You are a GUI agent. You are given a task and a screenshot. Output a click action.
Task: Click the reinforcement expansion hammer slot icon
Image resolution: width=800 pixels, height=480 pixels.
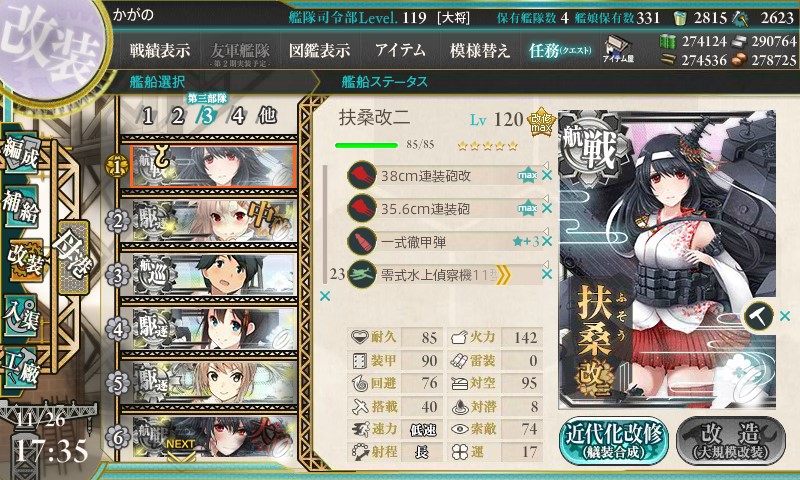tap(758, 316)
